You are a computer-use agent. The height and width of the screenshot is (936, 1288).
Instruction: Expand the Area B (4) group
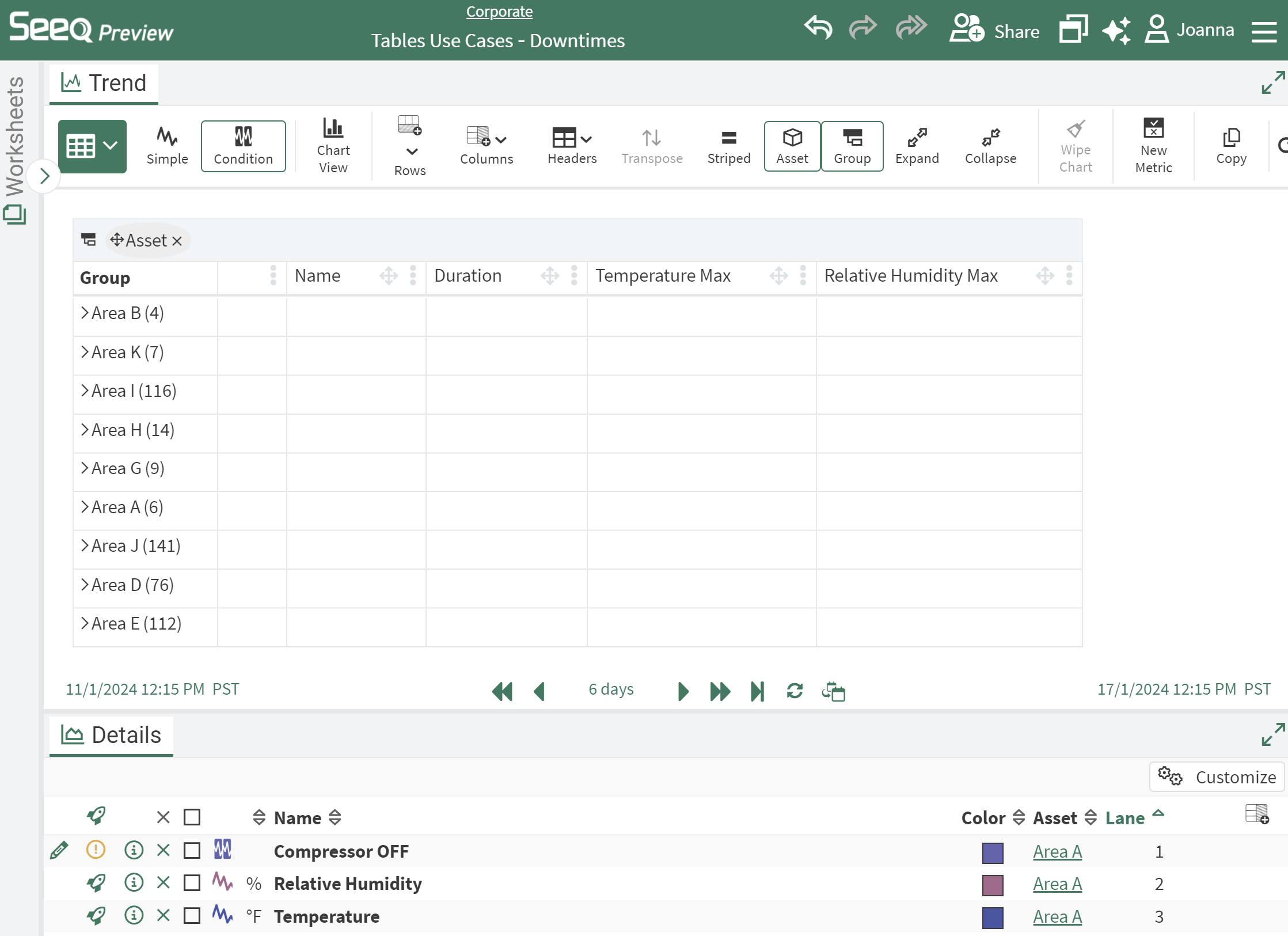click(85, 313)
